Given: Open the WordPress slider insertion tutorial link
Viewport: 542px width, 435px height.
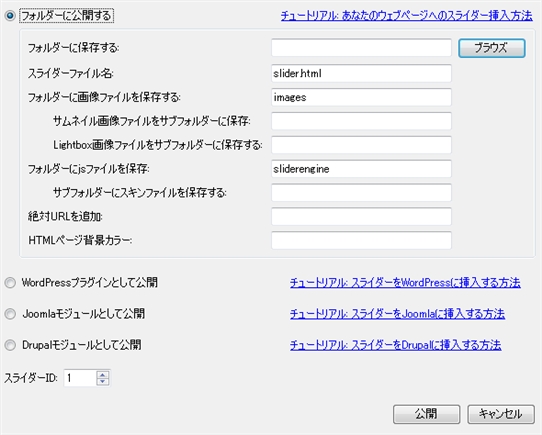Looking at the screenshot, I should [405, 283].
